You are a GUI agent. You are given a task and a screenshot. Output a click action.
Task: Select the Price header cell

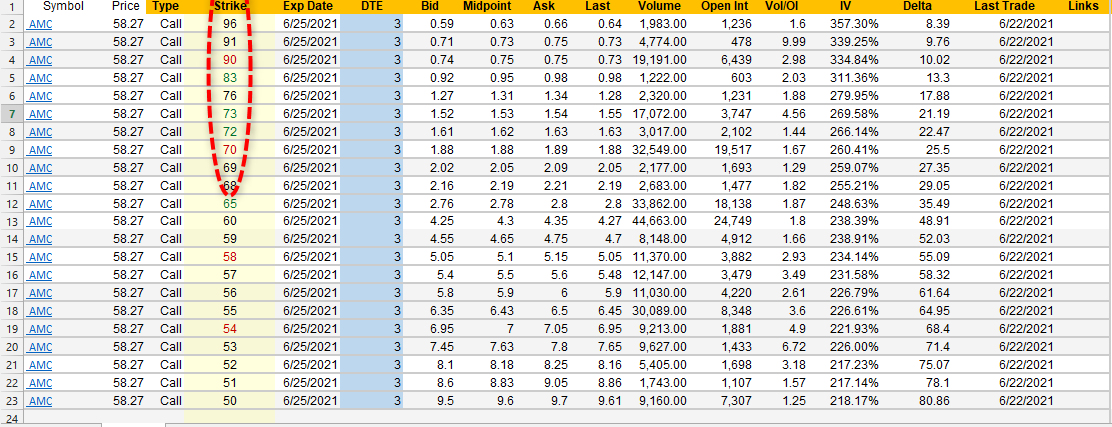(x=125, y=6)
